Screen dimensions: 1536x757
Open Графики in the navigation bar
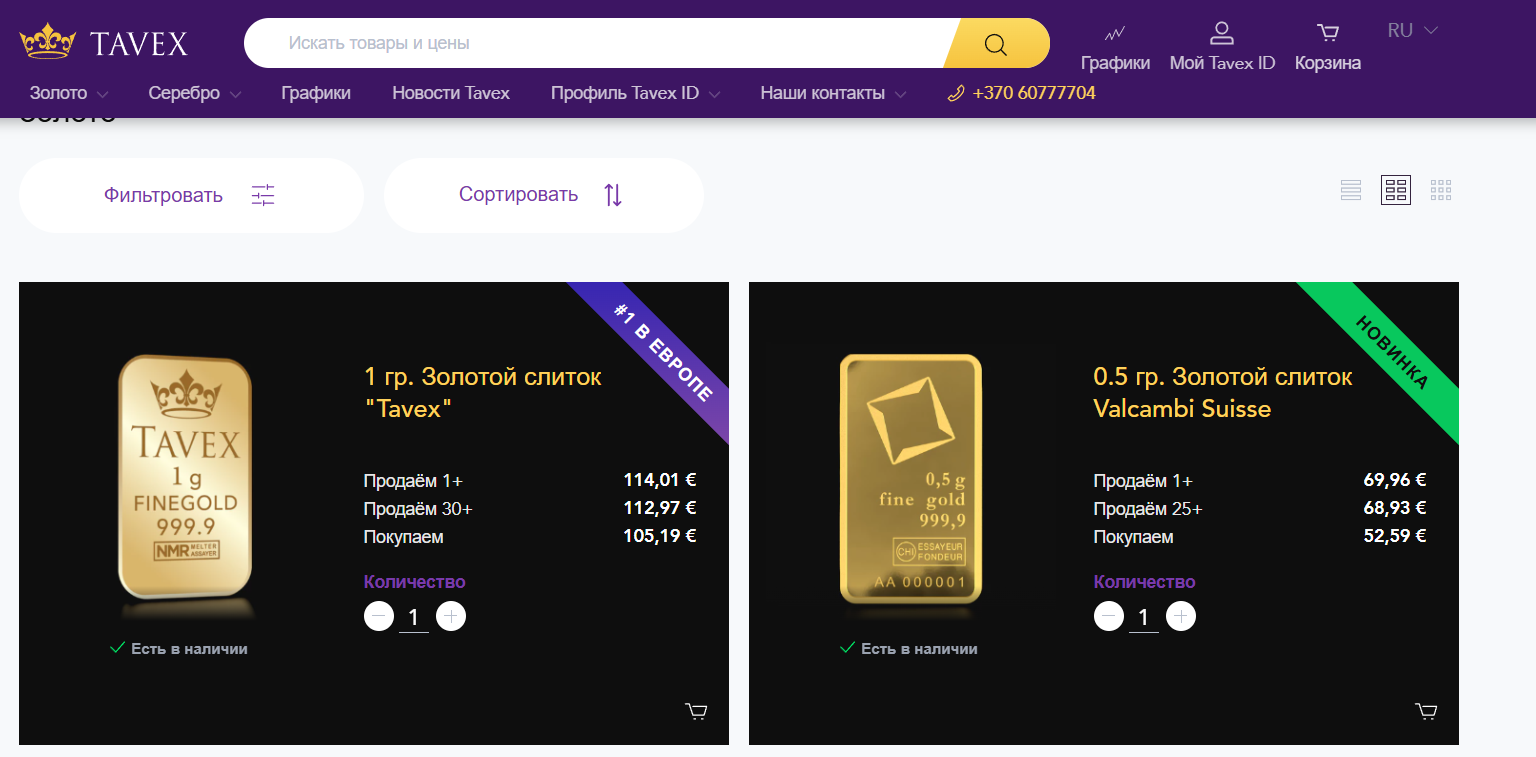(316, 94)
